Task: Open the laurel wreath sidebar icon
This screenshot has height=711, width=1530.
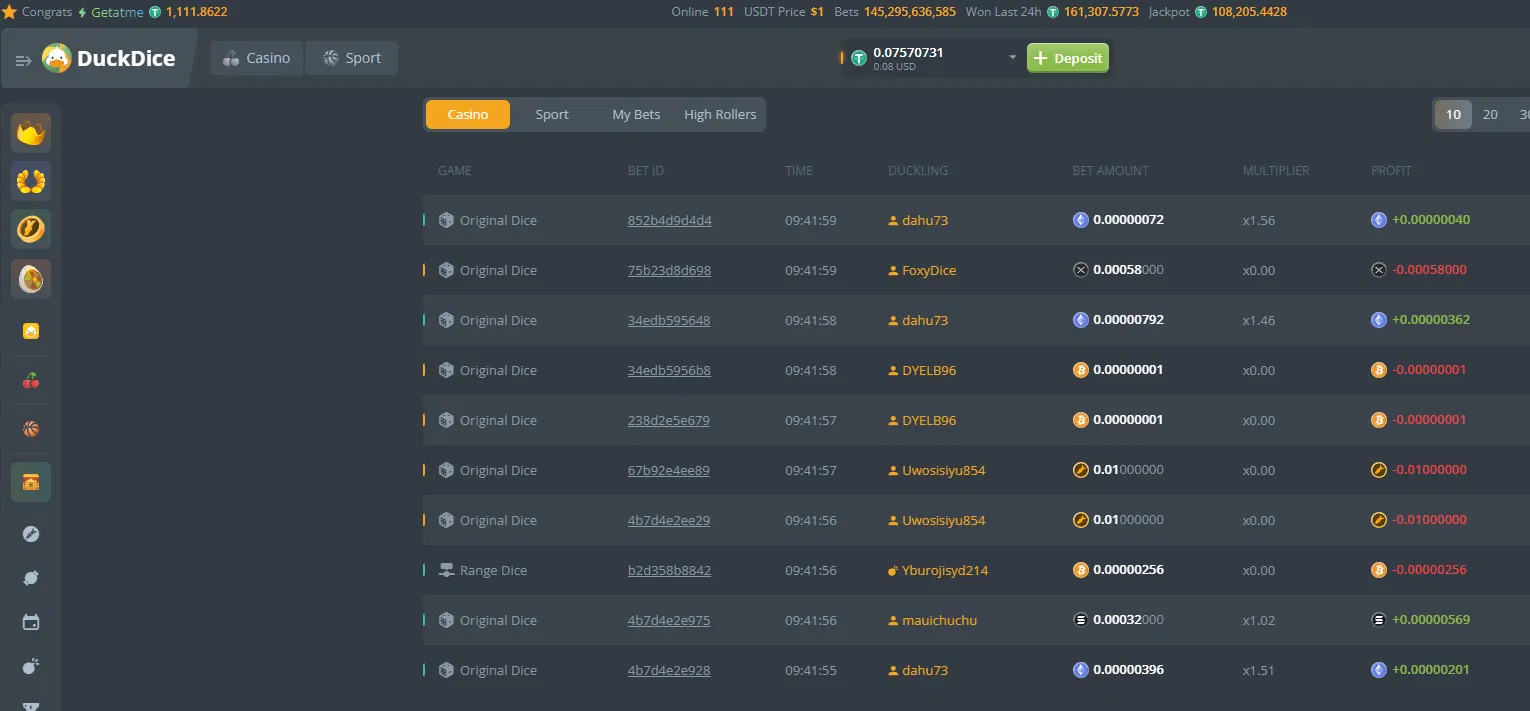Action: [x=31, y=181]
